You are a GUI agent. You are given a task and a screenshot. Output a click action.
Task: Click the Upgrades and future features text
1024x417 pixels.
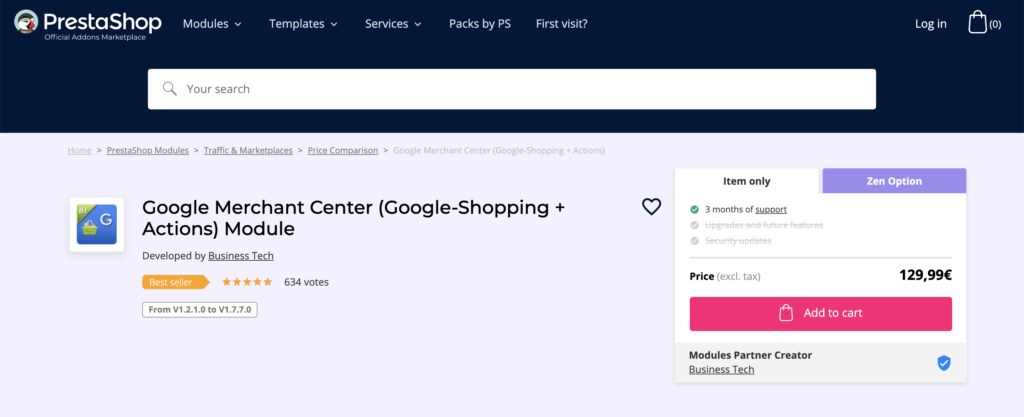click(764, 225)
